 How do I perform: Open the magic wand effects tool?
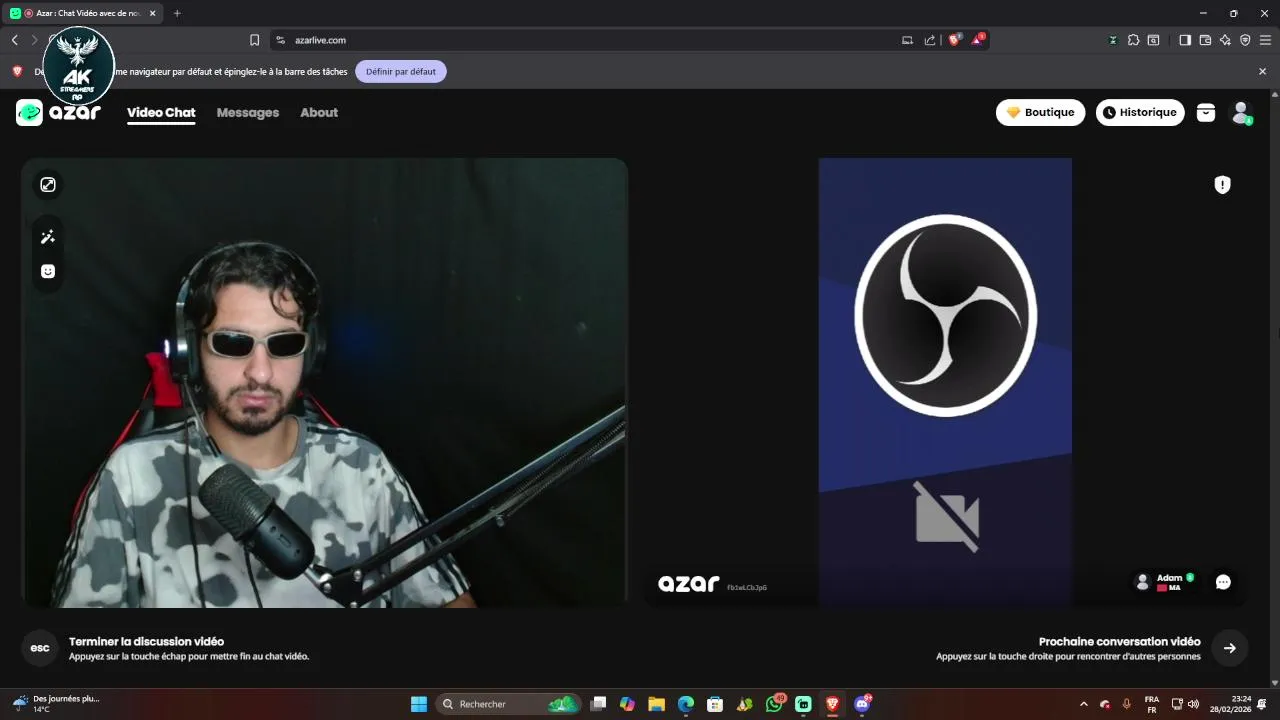point(48,237)
